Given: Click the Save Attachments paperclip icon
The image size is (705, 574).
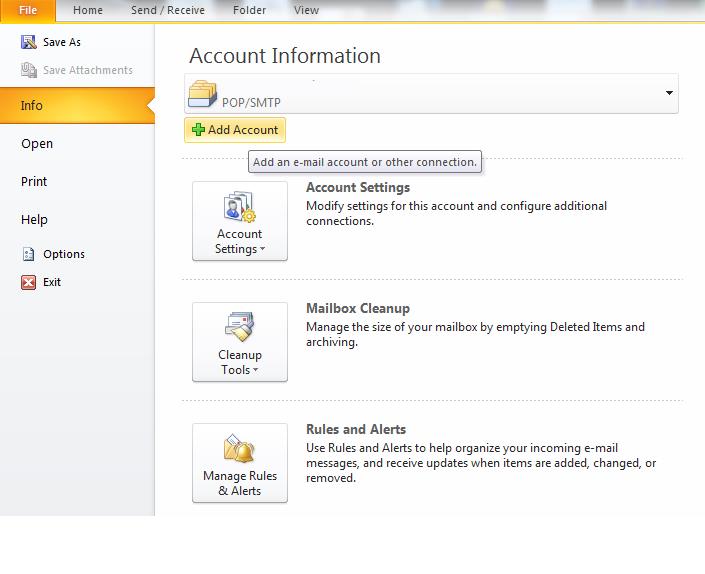Looking at the screenshot, I should [29, 70].
